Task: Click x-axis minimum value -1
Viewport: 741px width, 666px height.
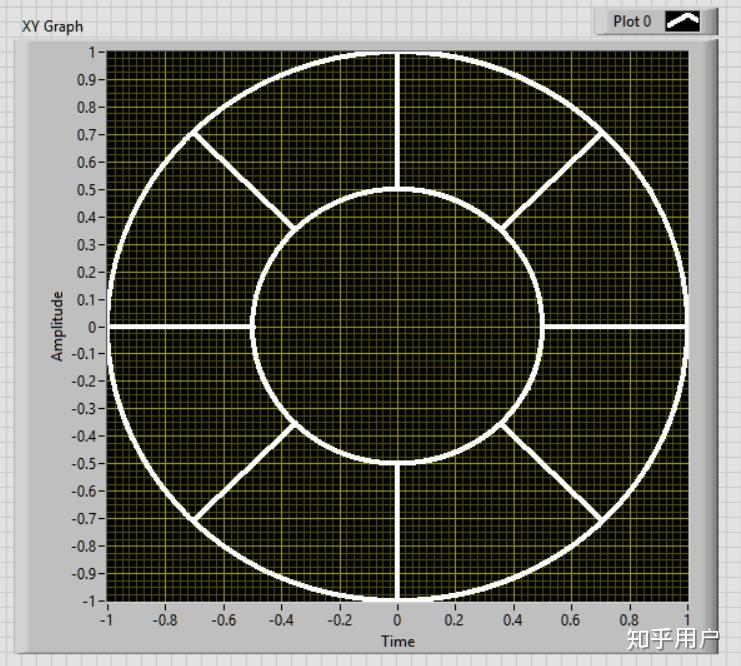Action: click(x=106, y=619)
